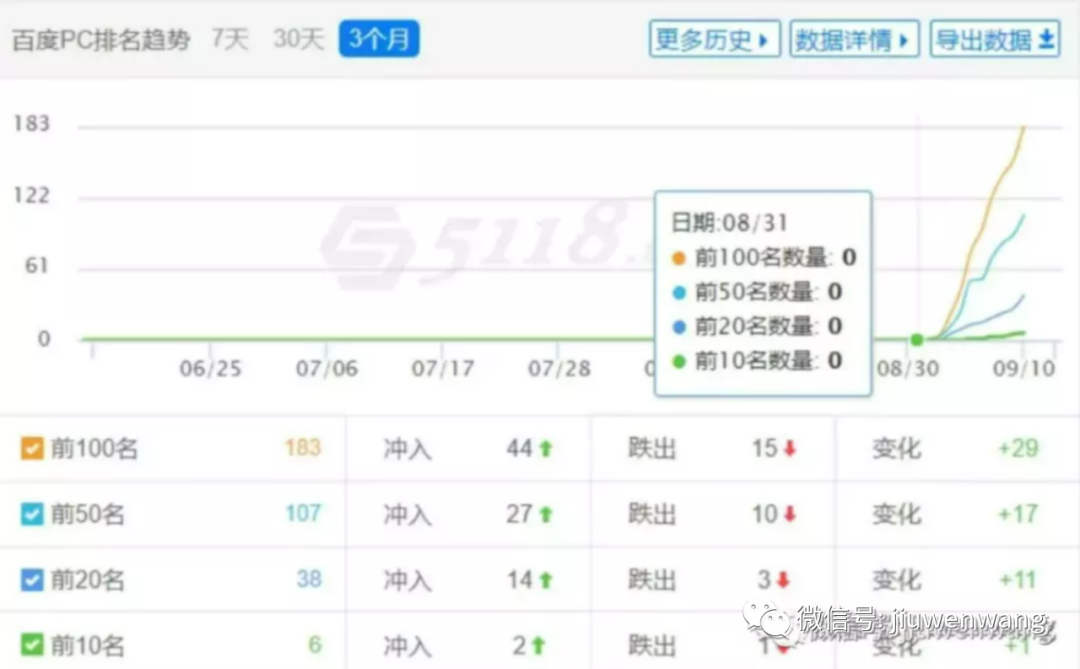Image resolution: width=1080 pixels, height=669 pixels.
Task: Click the 07/28 date label on axis
Action: [x=559, y=369]
